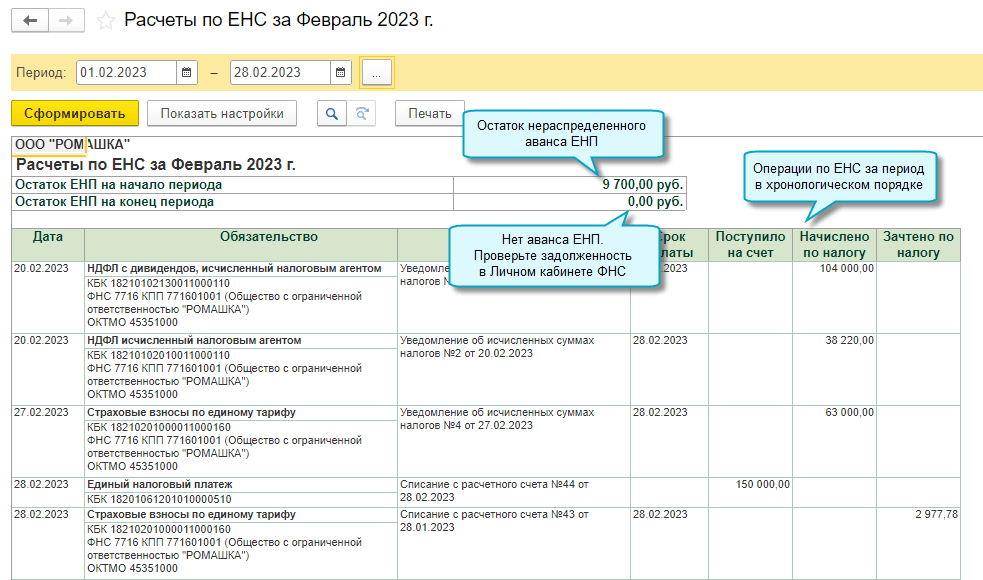Open Уведомление №2 от 20.02.2023 document
983x580 pixels.
pyautogui.click(x=496, y=347)
